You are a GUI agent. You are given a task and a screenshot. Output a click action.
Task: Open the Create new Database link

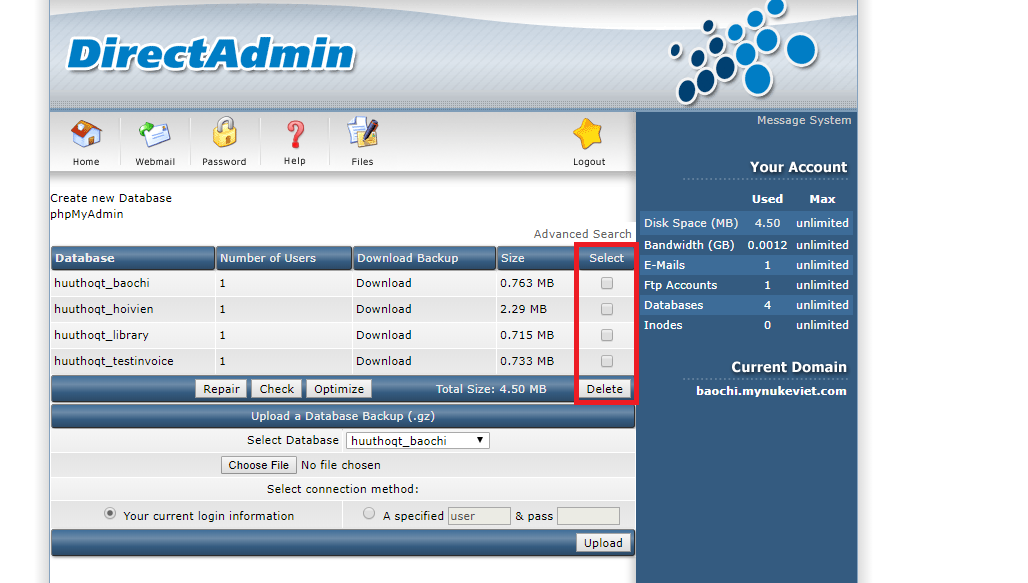click(x=111, y=198)
